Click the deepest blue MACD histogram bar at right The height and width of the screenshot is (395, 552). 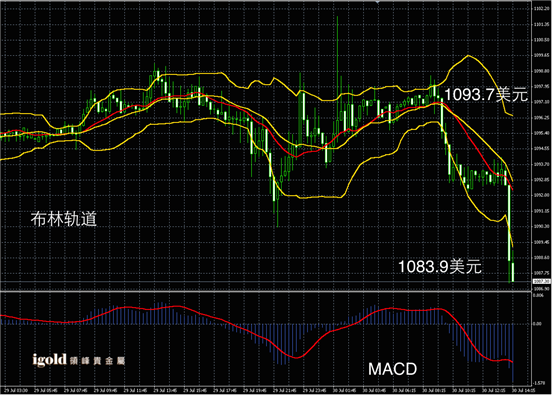[x=513, y=353]
